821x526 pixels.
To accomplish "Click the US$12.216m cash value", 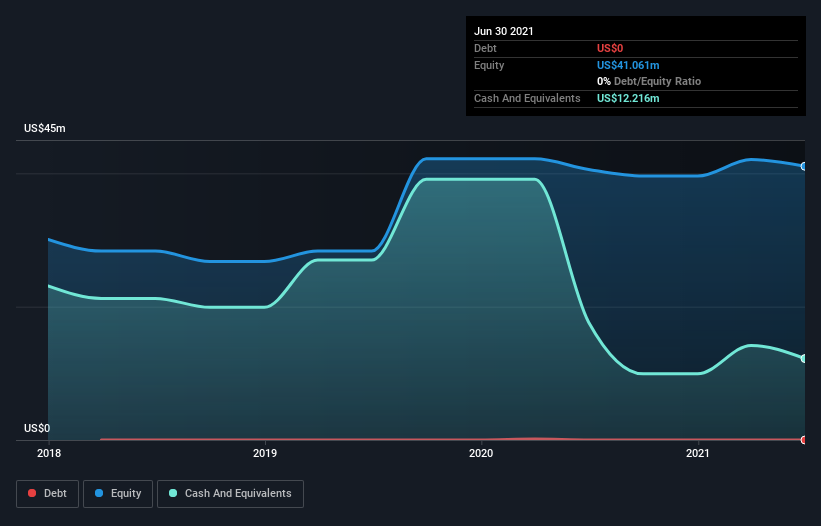I will pos(628,98).
